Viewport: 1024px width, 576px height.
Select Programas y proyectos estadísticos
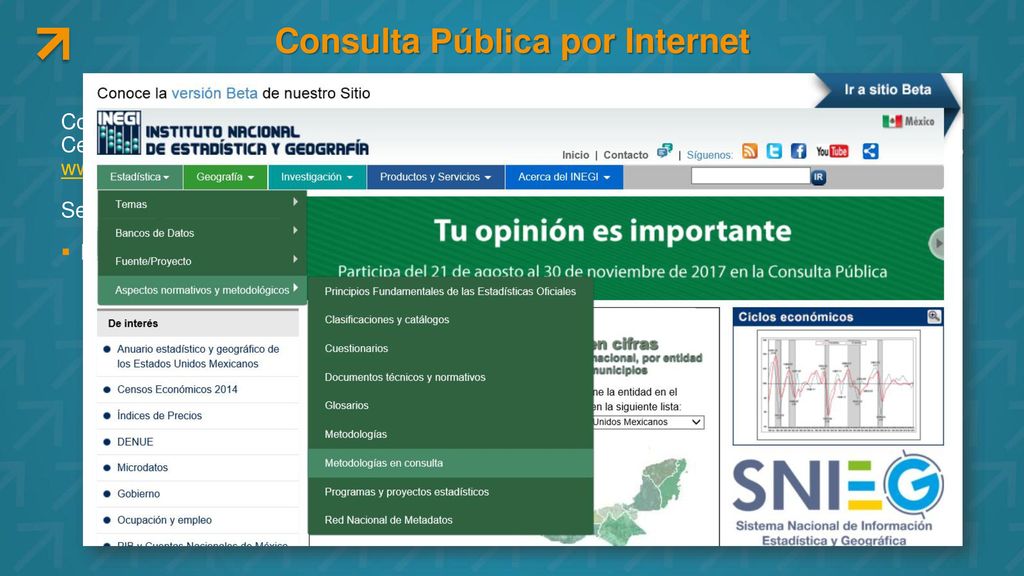point(451,492)
